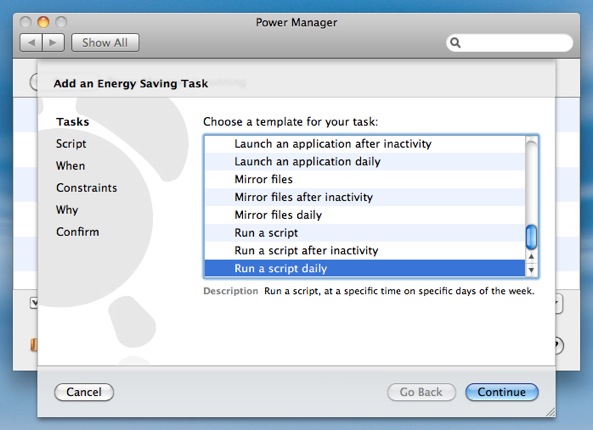Select the Why step in sidebar
Viewport: 593px width, 430px height.
pyautogui.click(x=67, y=210)
